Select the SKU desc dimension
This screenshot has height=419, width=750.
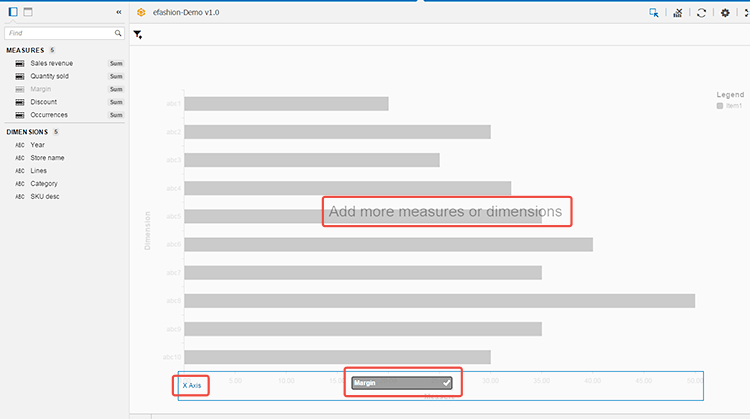[45, 197]
